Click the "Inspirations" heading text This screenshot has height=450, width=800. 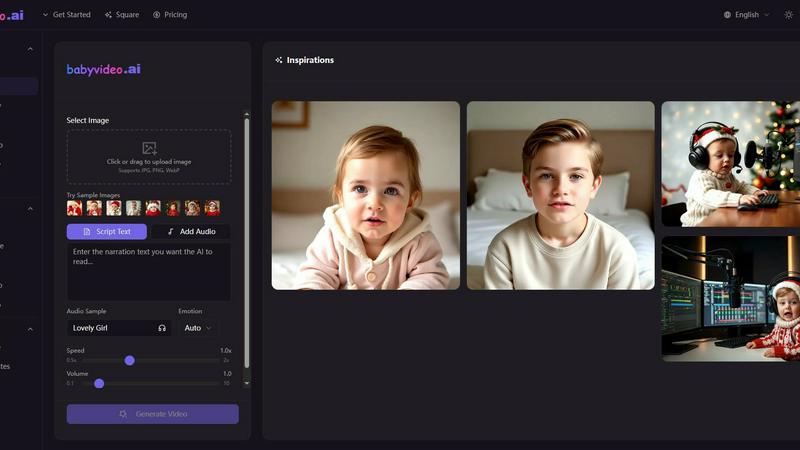(x=310, y=60)
